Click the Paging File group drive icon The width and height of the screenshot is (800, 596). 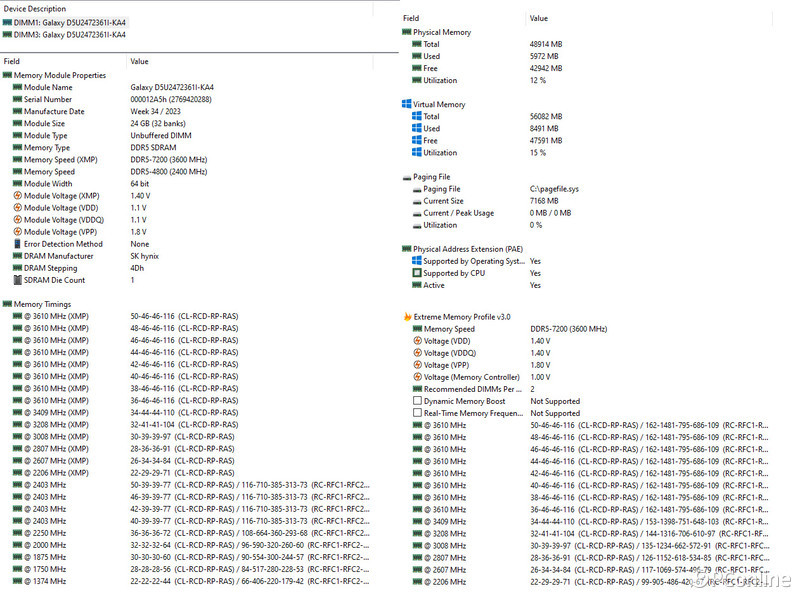click(x=407, y=178)
